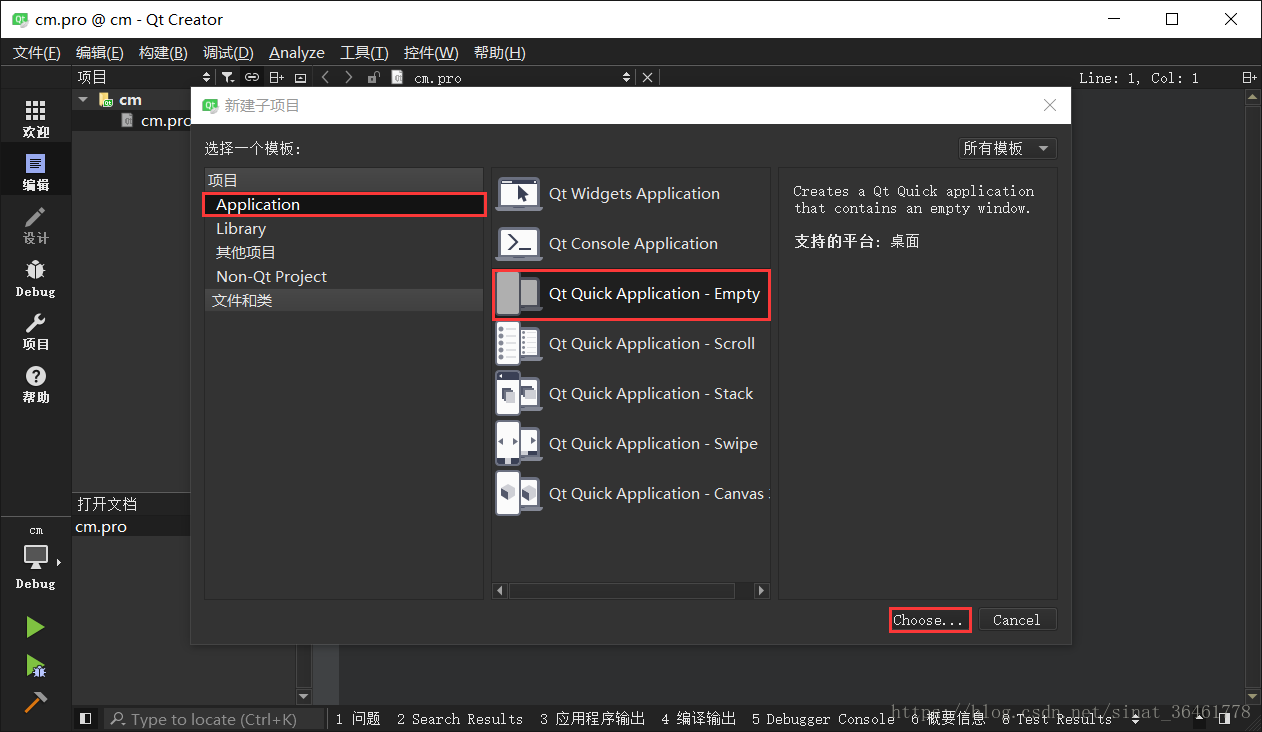
Task: Click the editor split button at top right
Action: [x=1249, y=77]
